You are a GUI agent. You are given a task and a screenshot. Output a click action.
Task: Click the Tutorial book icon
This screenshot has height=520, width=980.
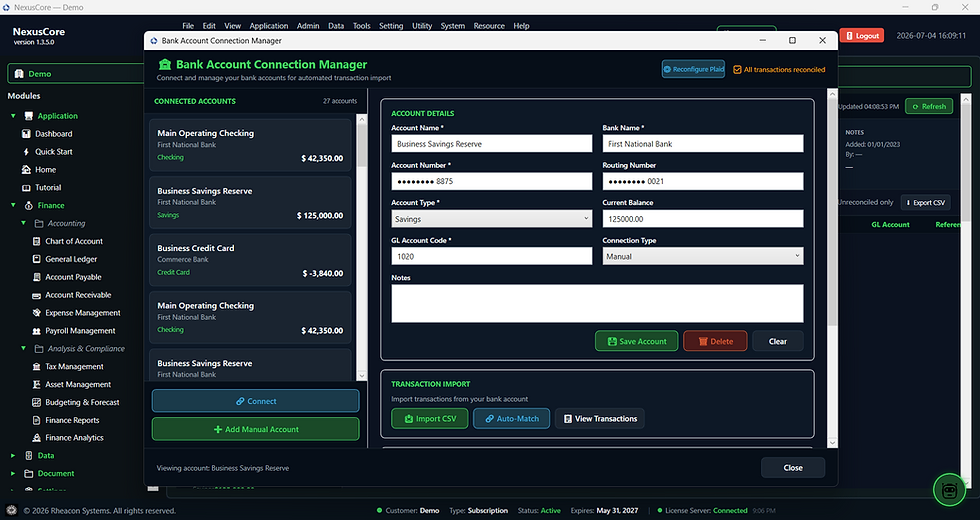coord(26,188)
